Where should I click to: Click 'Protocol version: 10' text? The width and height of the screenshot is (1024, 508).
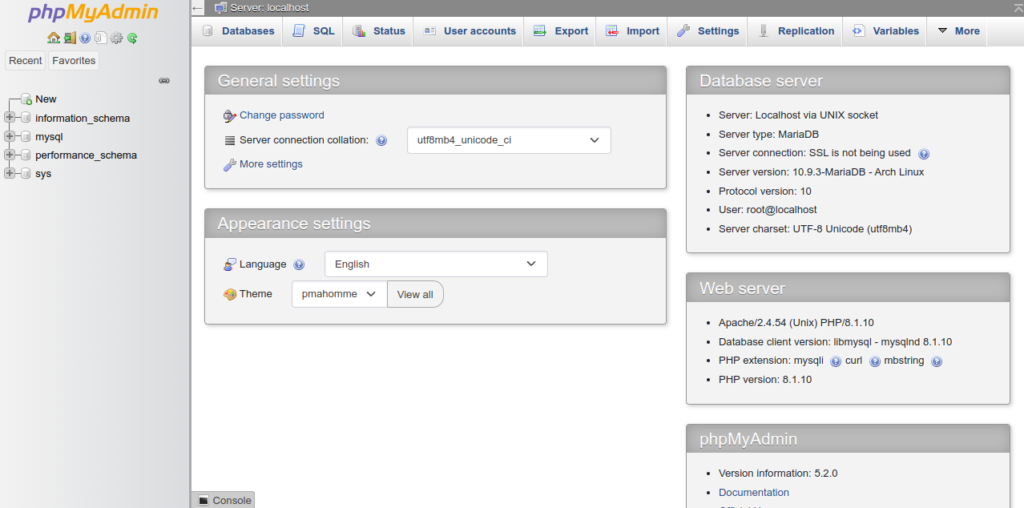click(765, 191)
